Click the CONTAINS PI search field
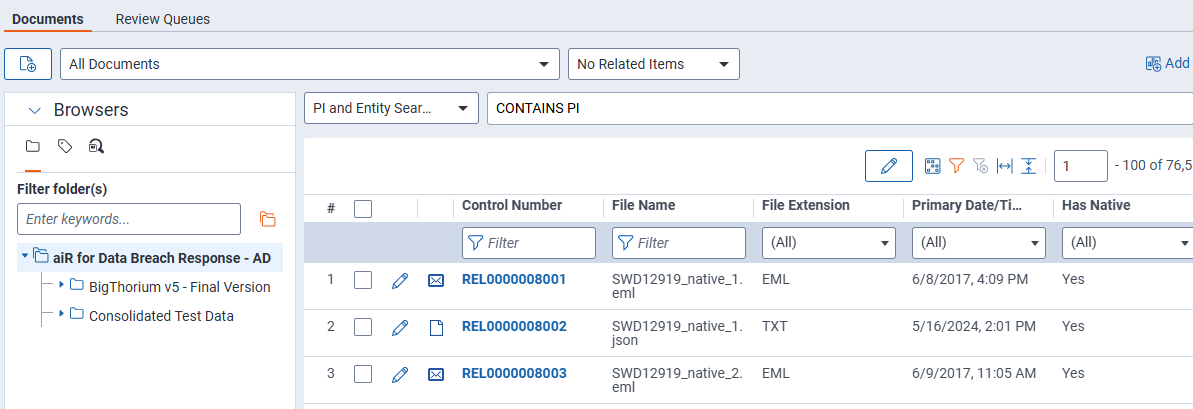 tap(840, 109)
